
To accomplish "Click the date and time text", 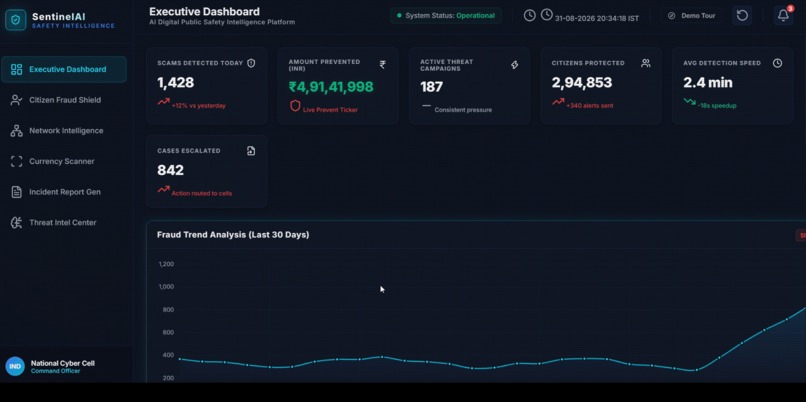I will point(597,19).
